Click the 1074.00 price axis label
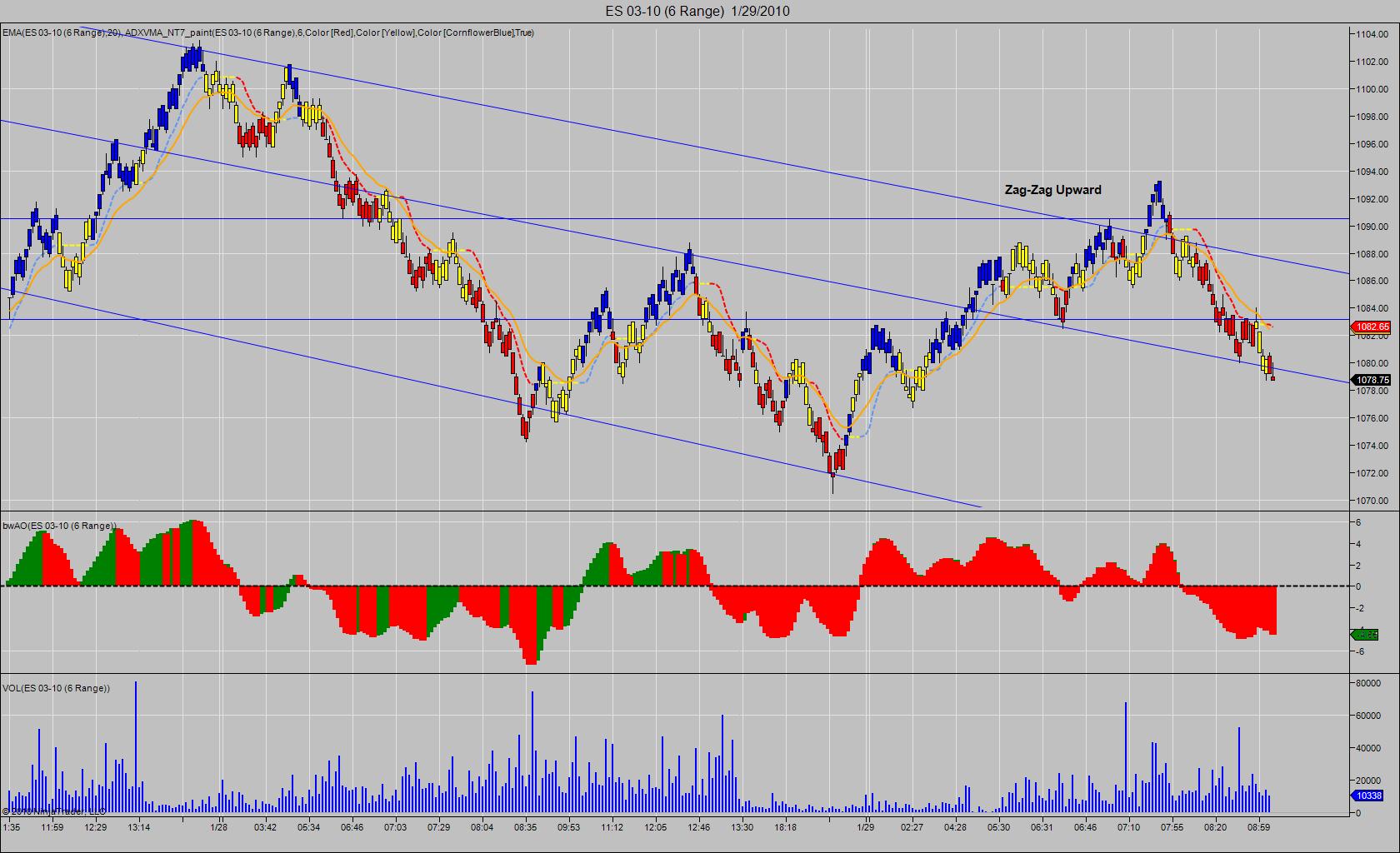The width and height of the screenshot is (1400, 853). (x=1372, y=446)
